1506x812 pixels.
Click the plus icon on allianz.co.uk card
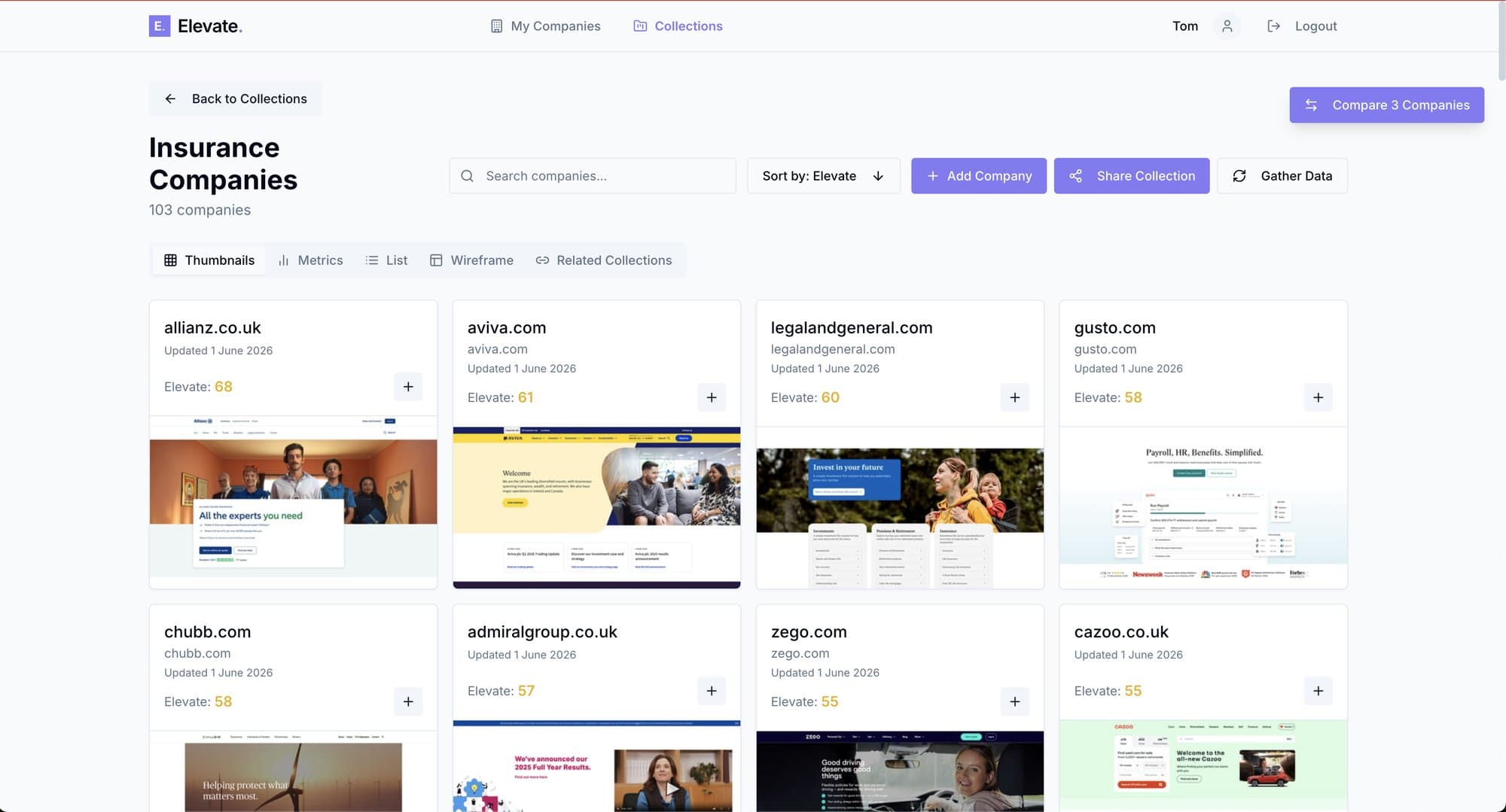pyautogui.click(x=408, y=387)
